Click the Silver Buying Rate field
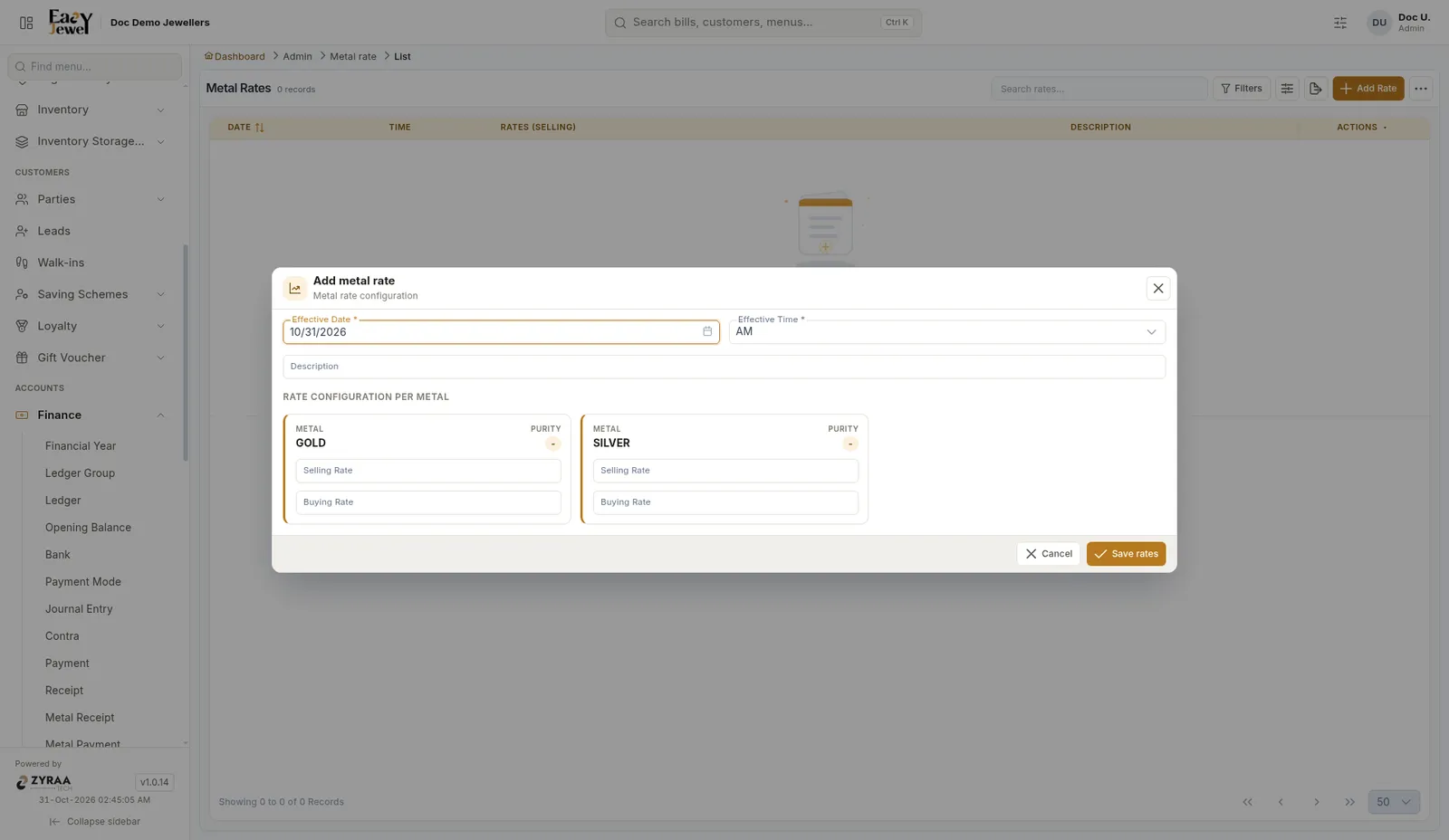 tap(724, 502)
